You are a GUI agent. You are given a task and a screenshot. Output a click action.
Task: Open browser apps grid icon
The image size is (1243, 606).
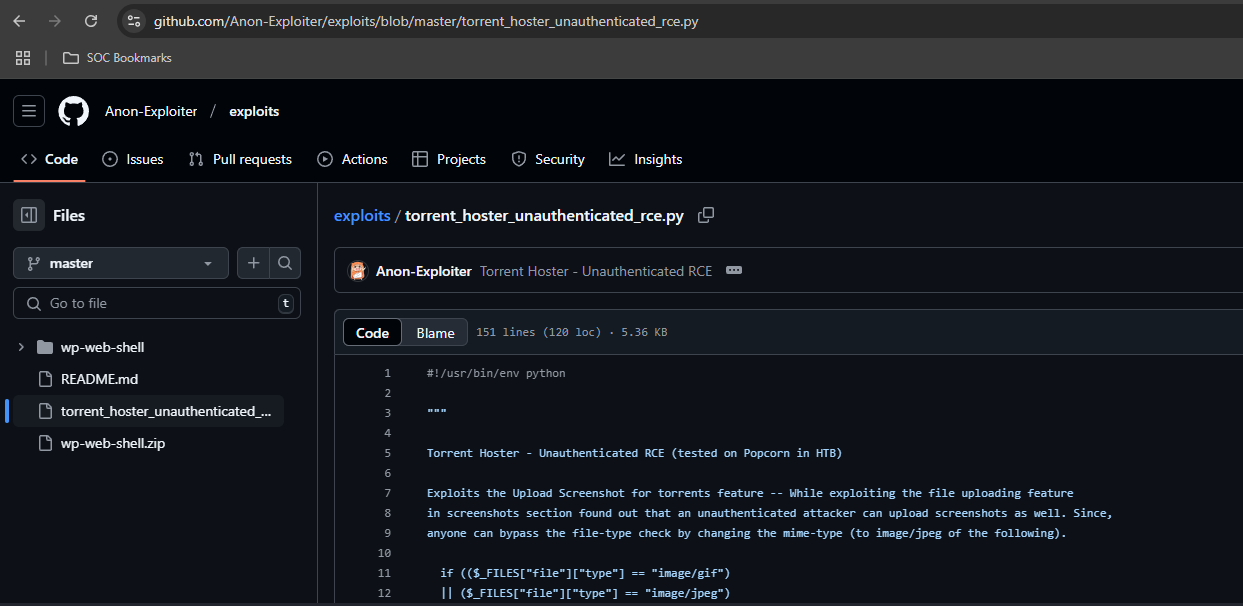[x=23, y=58]
